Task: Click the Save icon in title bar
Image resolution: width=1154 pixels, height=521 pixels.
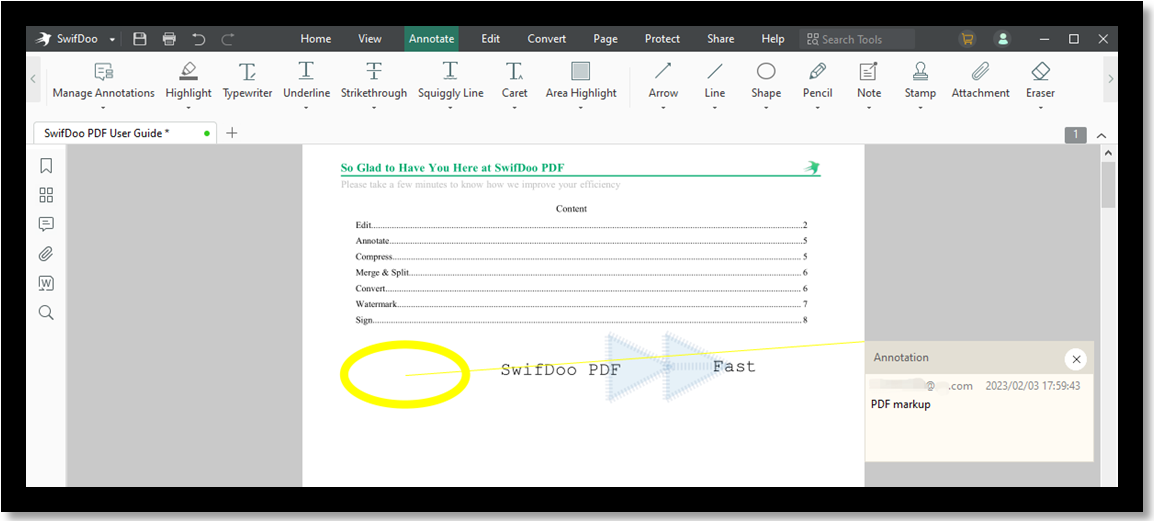Action: 140,39
